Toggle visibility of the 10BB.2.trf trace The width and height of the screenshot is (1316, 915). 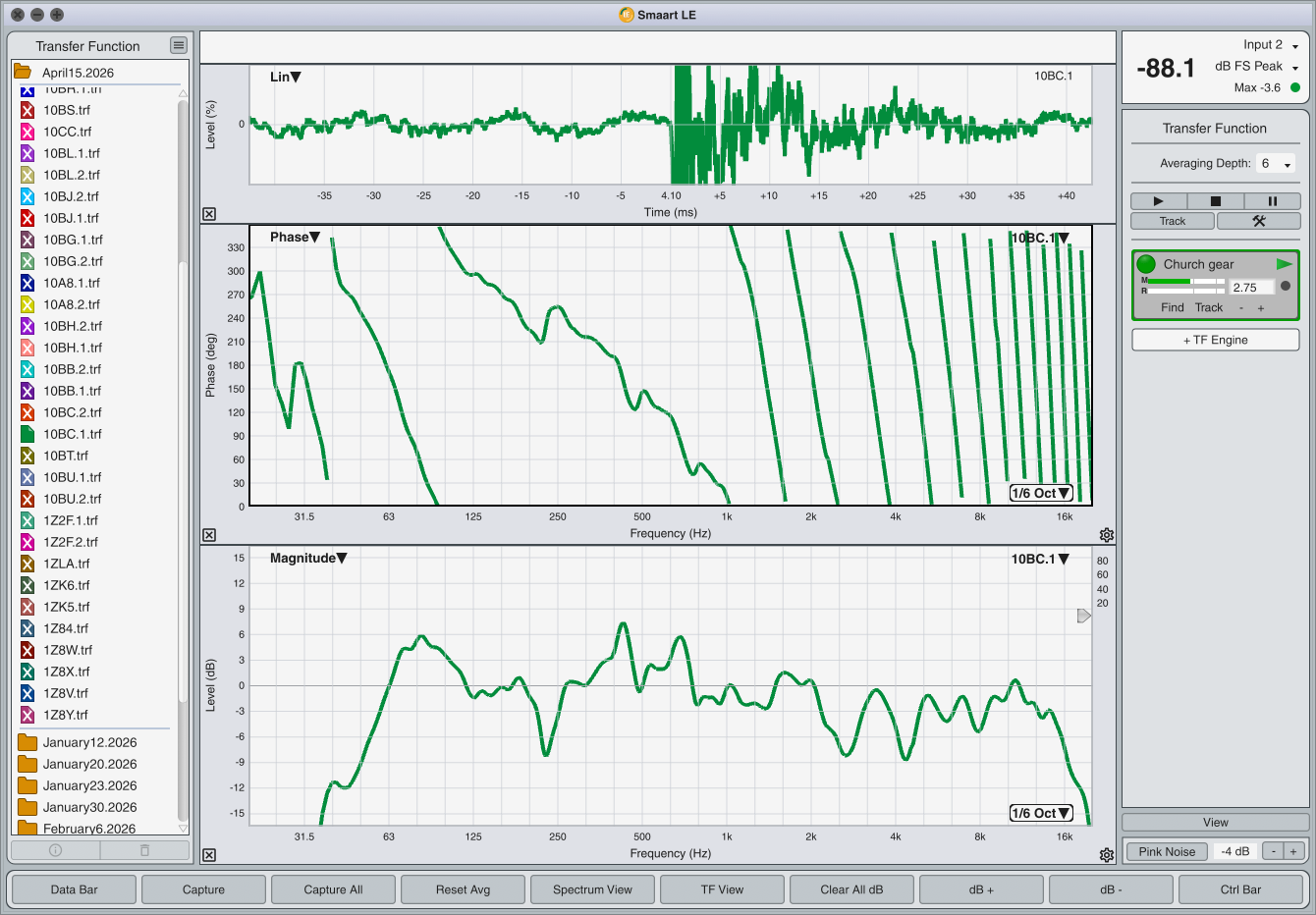(27, 369)
